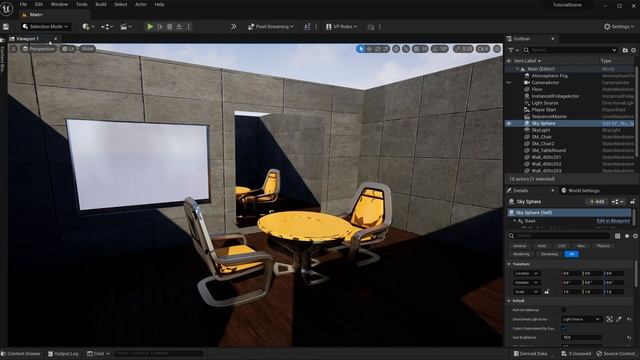Open the Window menu
640x360 pixels.
pyautogui.click(x=59, y=4)
